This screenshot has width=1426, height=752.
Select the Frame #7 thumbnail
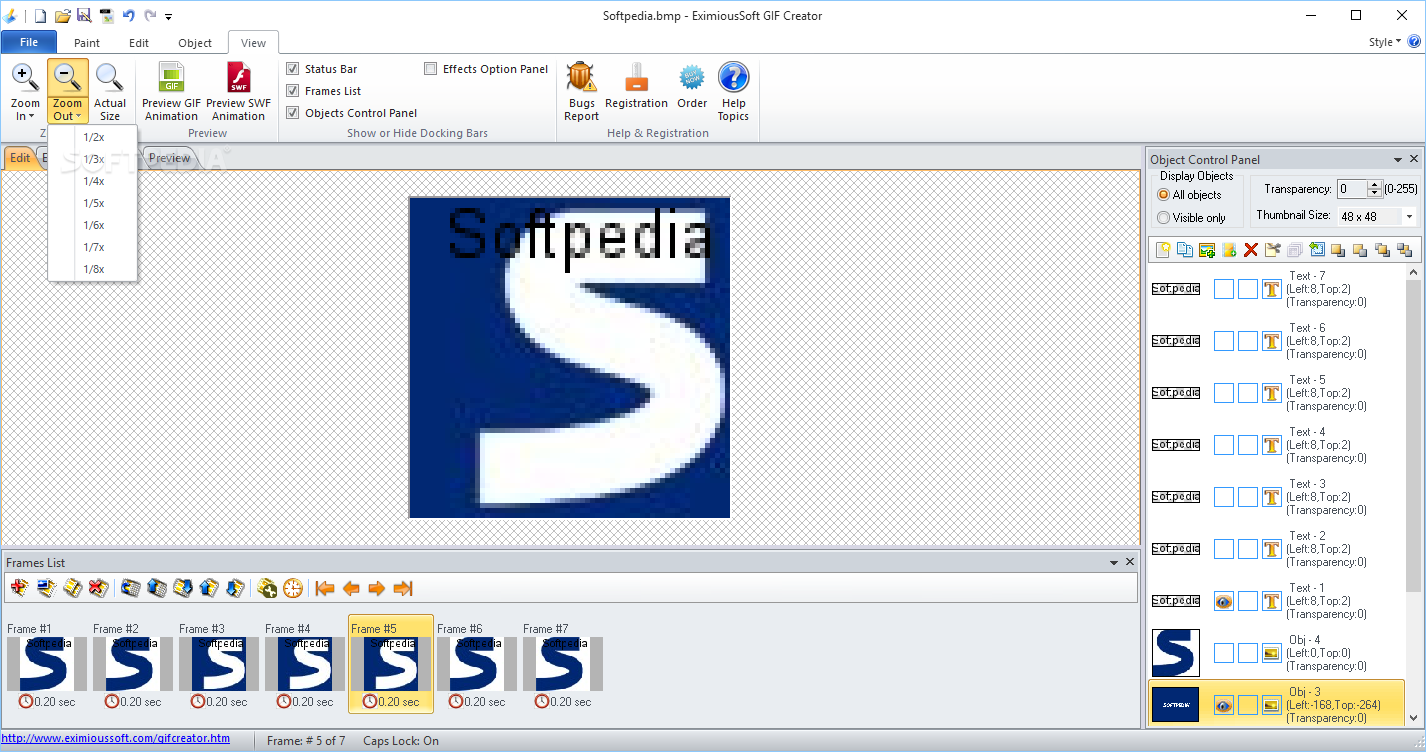pyautogui.click(x=563, y=662)
